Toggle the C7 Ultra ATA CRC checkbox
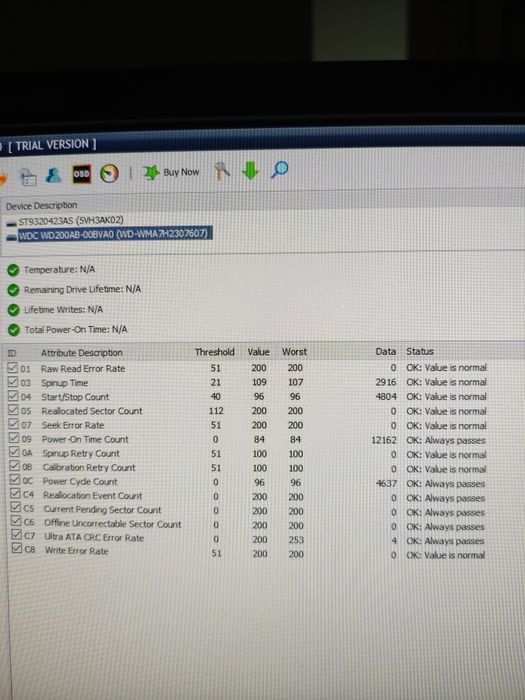 pyautogui.click(x=17, y=536)
